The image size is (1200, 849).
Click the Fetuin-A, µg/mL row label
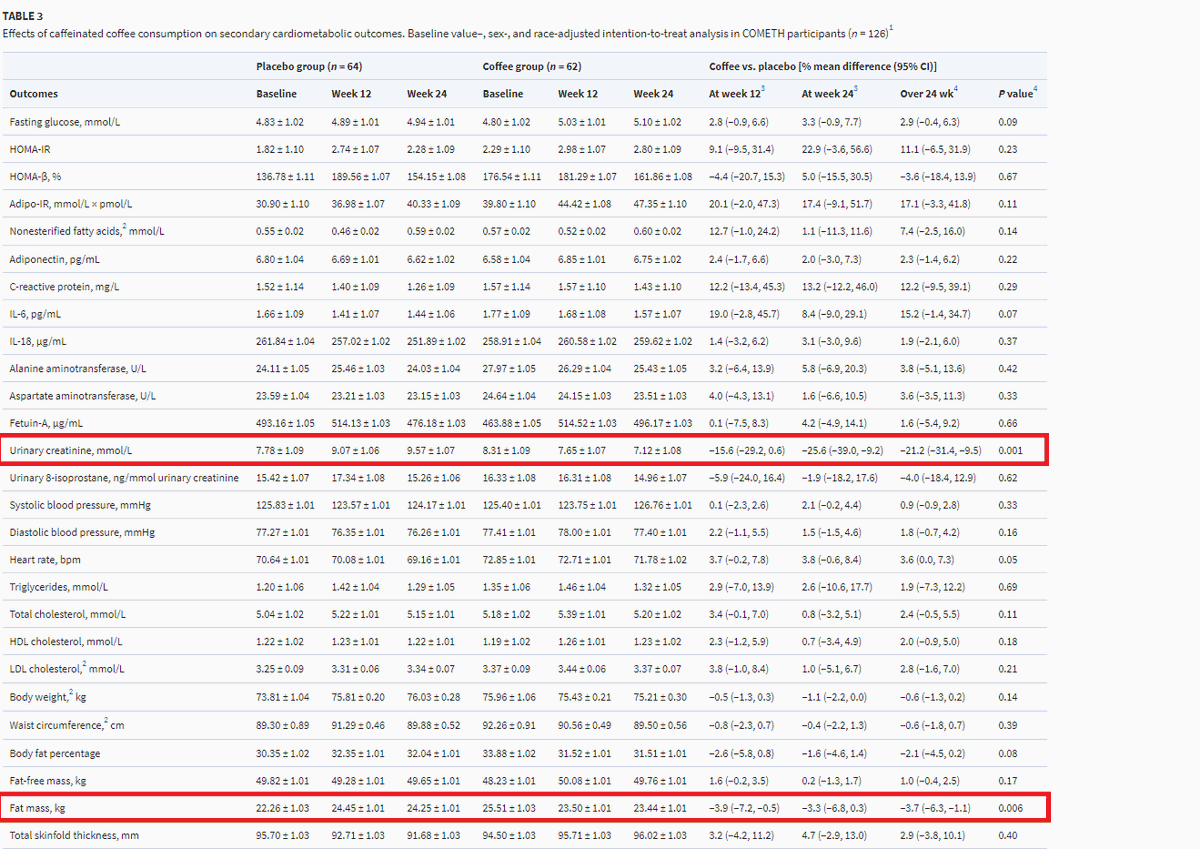[x=46, y=423]
